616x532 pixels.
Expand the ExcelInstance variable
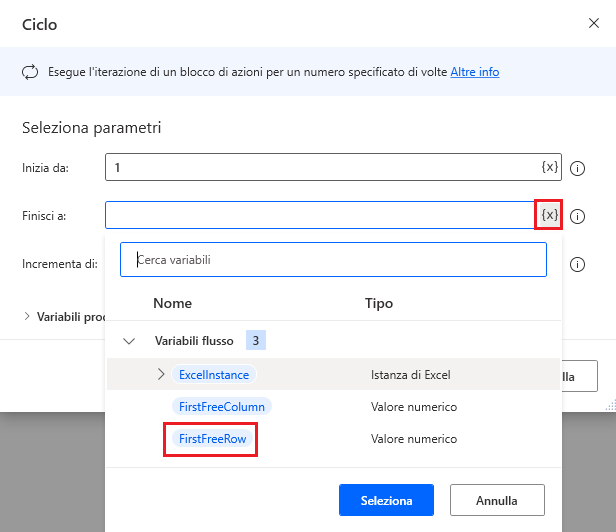click(161, 374)
